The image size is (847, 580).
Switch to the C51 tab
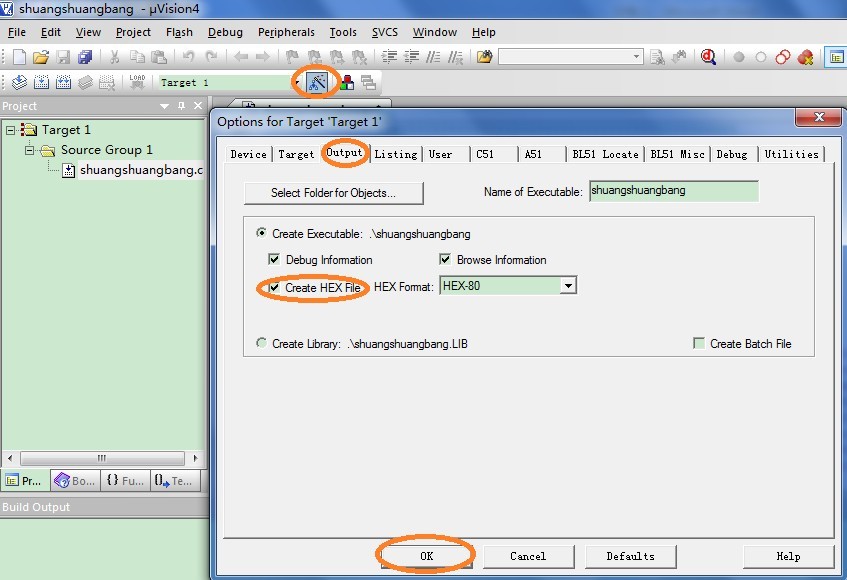485,154
